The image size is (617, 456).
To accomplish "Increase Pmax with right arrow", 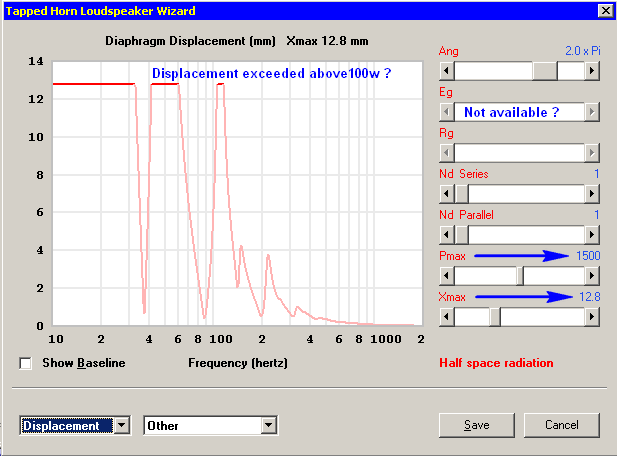I will coord(592,276).
